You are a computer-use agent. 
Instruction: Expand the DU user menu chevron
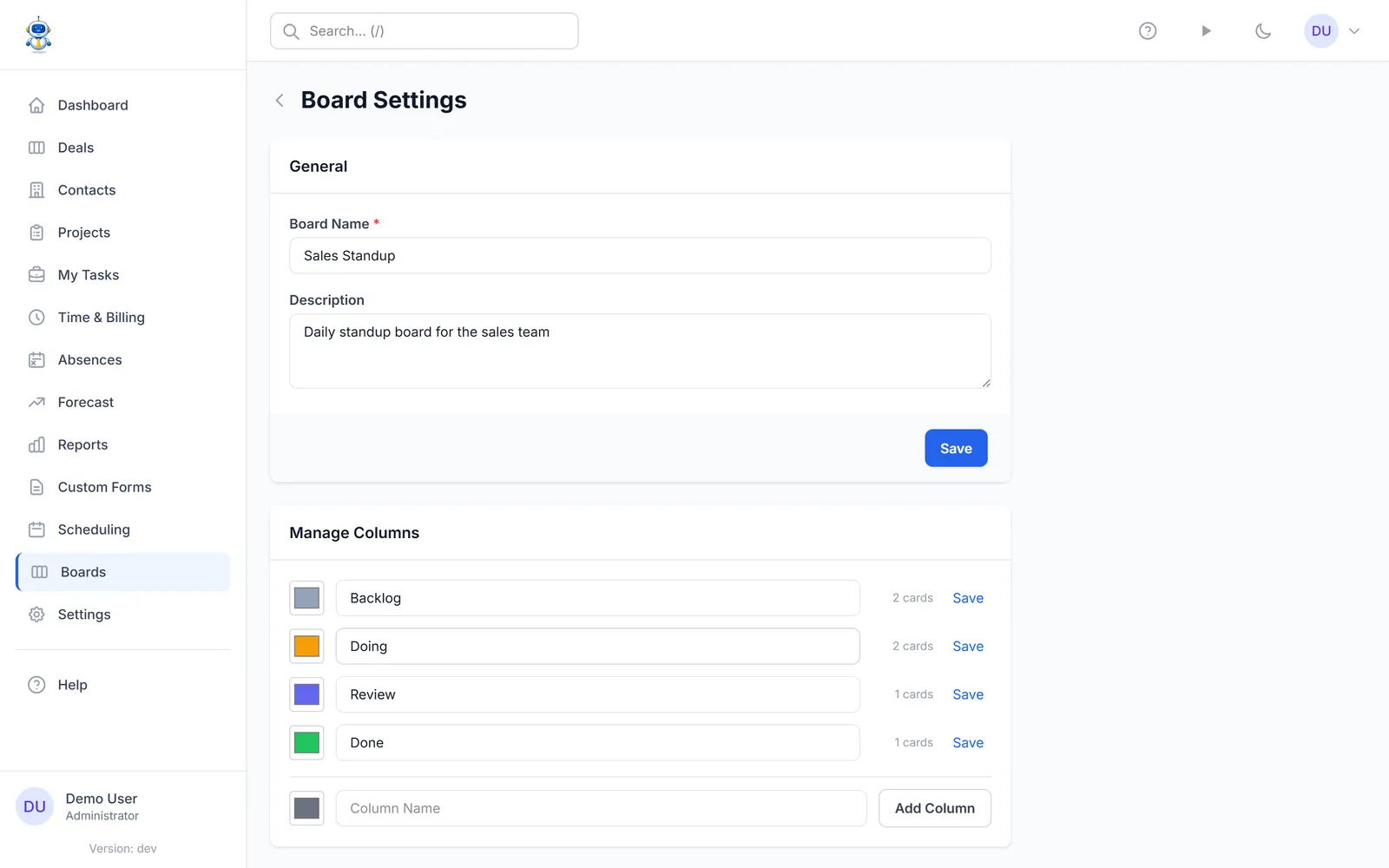coord(1354,31)
